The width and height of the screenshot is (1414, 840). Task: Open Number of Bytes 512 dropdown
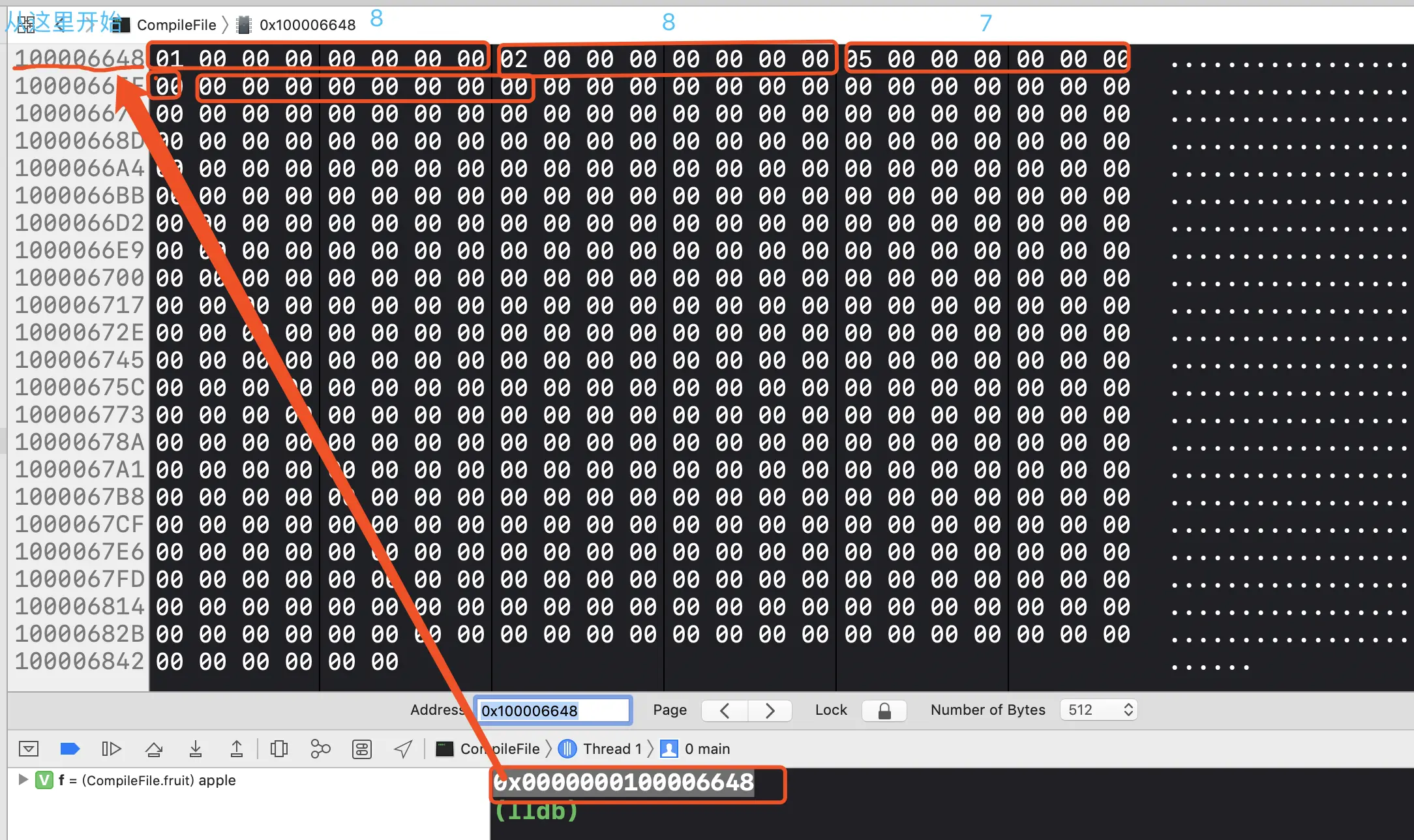pos(1099,710)
